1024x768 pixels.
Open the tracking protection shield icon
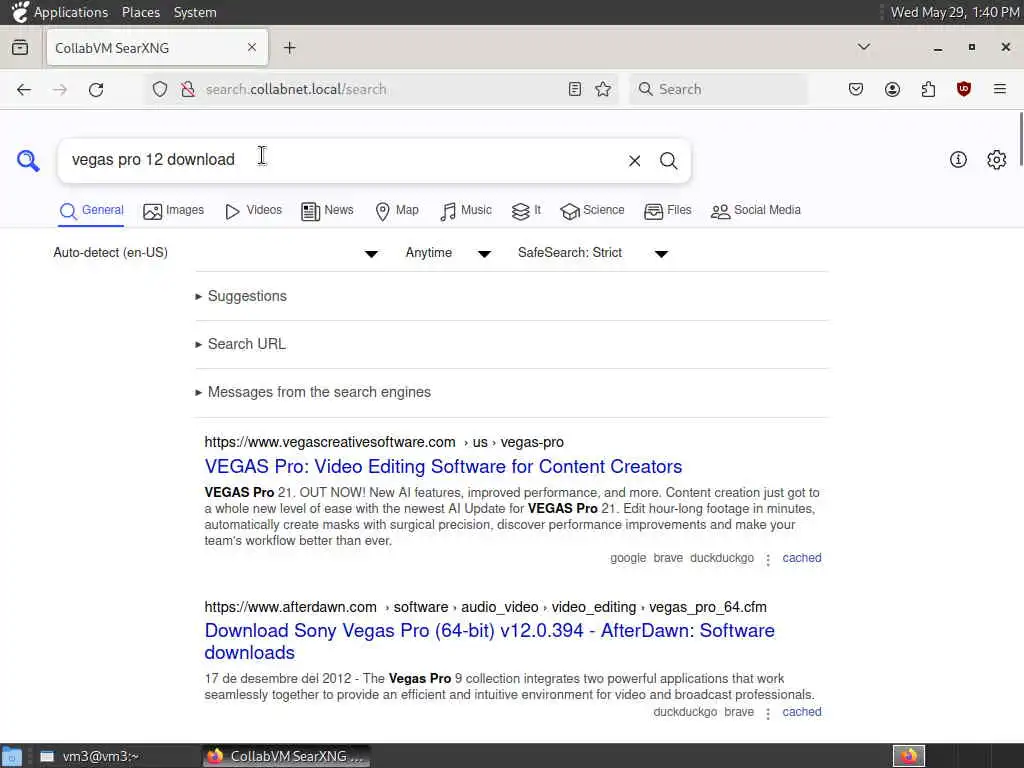(160, 89)
